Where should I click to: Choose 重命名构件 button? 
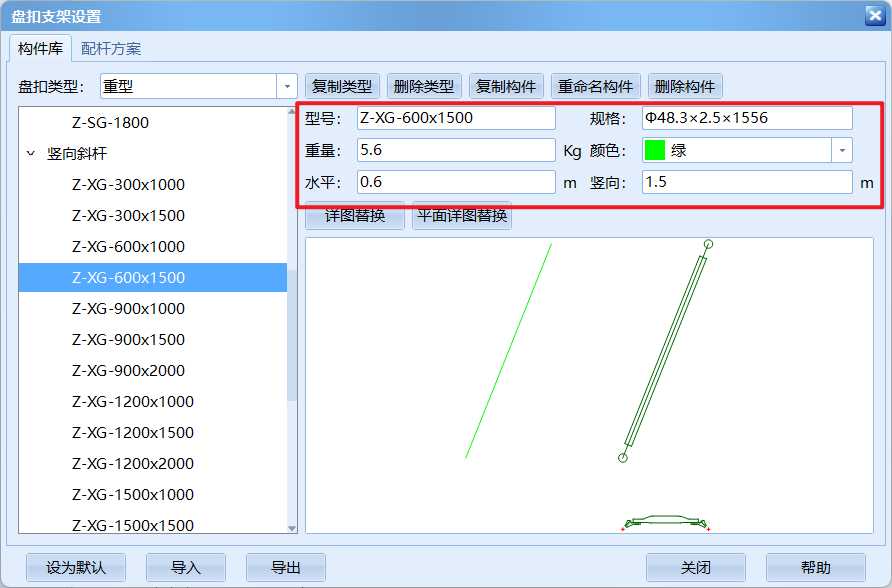pyautogui.click(x=595, y=86)
